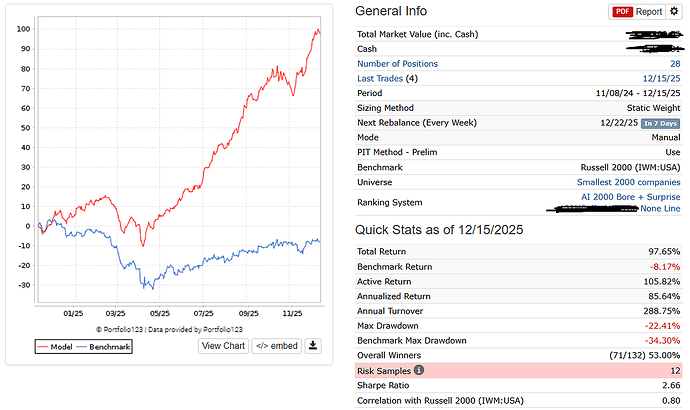Click the red PDF badge icon

(623, 11)
